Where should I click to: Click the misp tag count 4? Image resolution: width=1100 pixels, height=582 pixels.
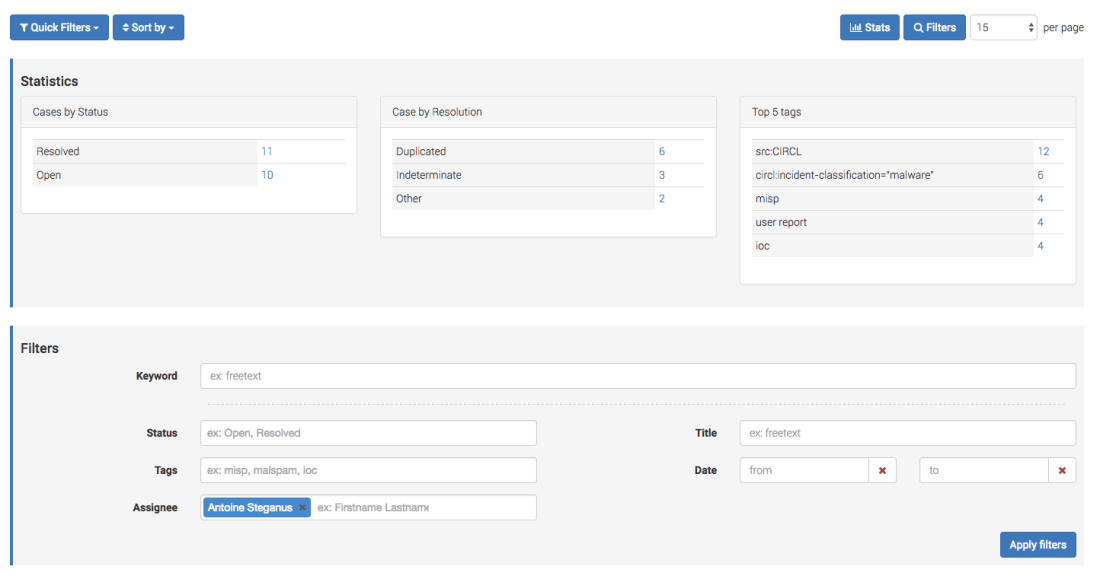click(1040, 199)
